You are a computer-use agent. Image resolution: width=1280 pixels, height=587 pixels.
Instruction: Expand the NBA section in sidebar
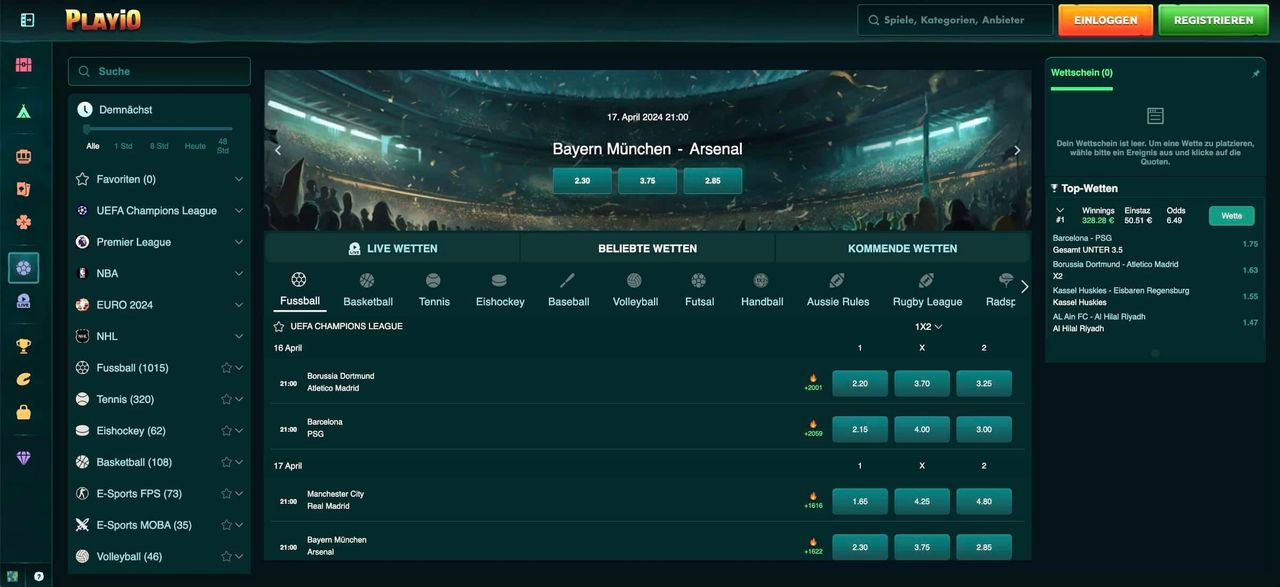[238, 273]
